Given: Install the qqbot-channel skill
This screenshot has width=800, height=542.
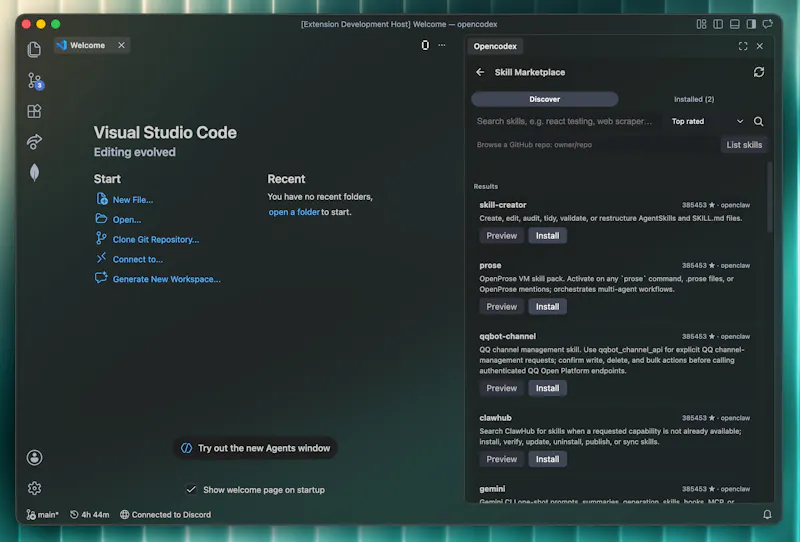Looking at the screenshot, I should click(x=547, y=388).
